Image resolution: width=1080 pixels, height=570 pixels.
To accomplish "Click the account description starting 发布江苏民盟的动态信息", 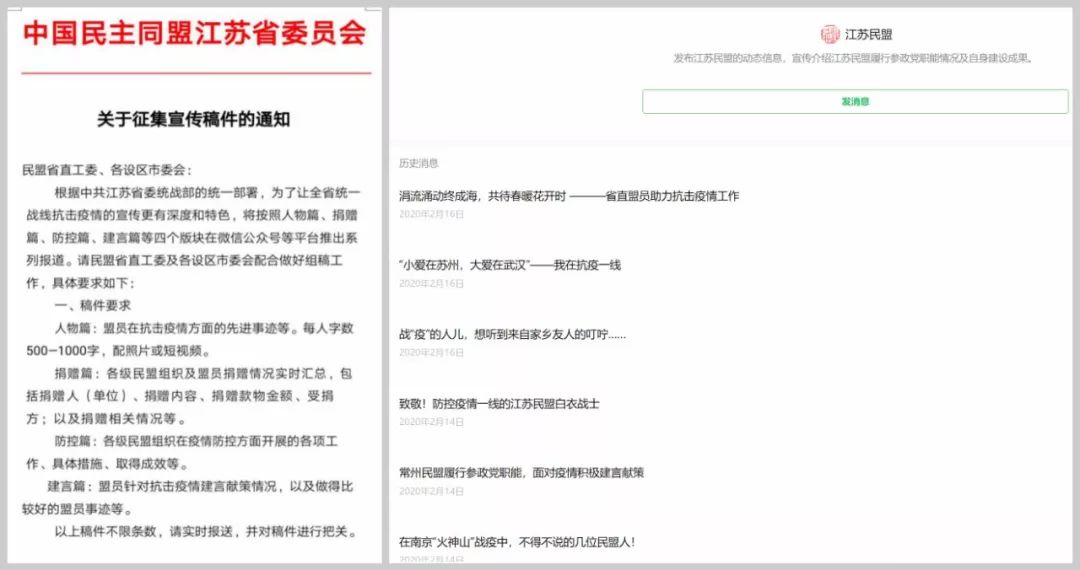I will (x=854, y=59).
